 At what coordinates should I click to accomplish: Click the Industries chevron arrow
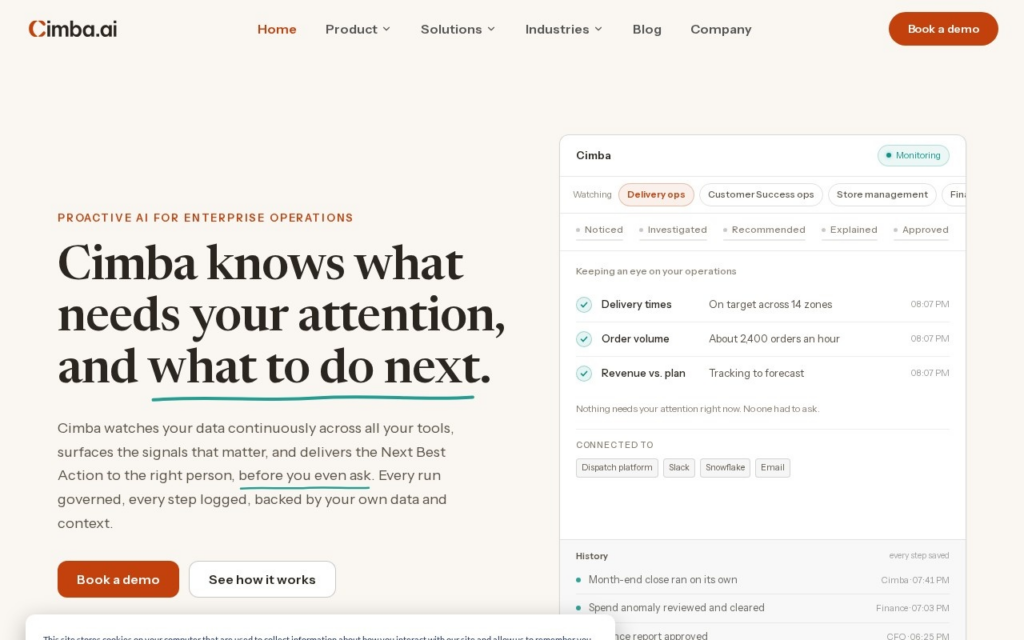[598, 29]
